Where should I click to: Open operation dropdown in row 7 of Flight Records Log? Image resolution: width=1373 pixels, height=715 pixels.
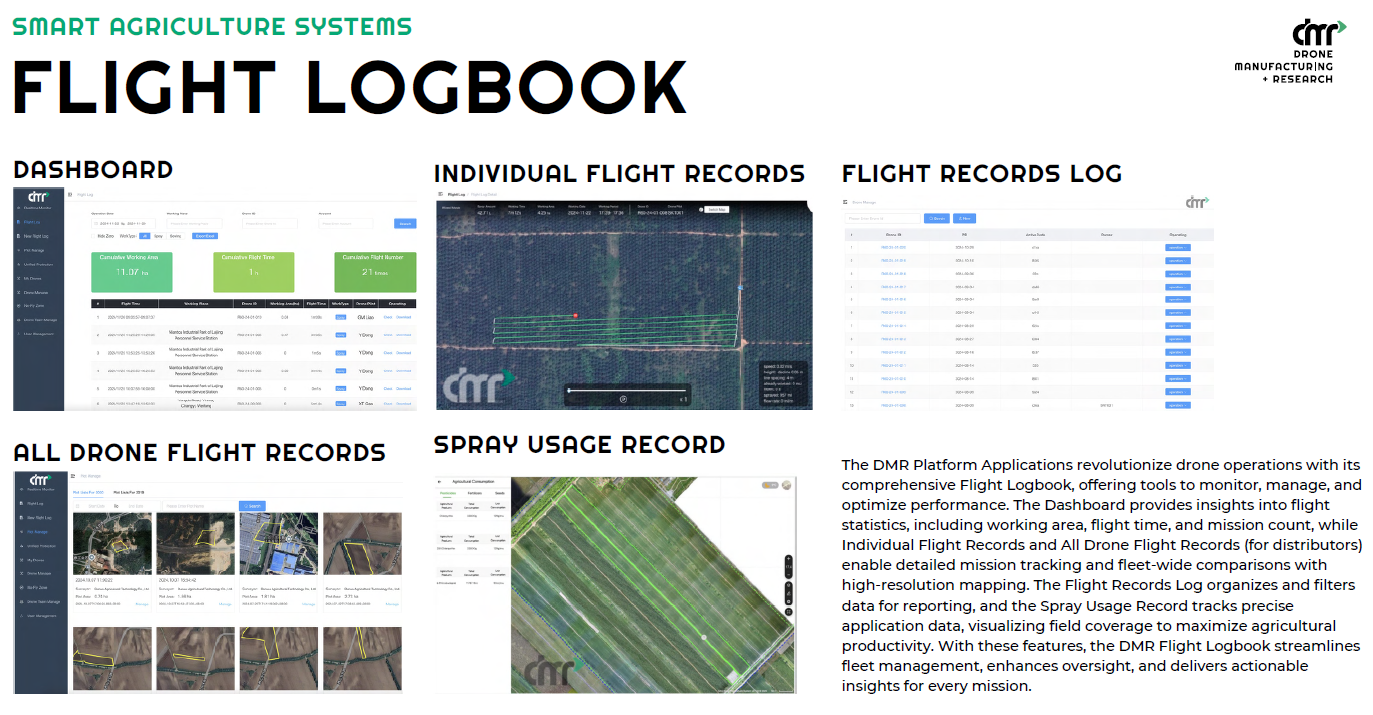(x=1178, y=326)
